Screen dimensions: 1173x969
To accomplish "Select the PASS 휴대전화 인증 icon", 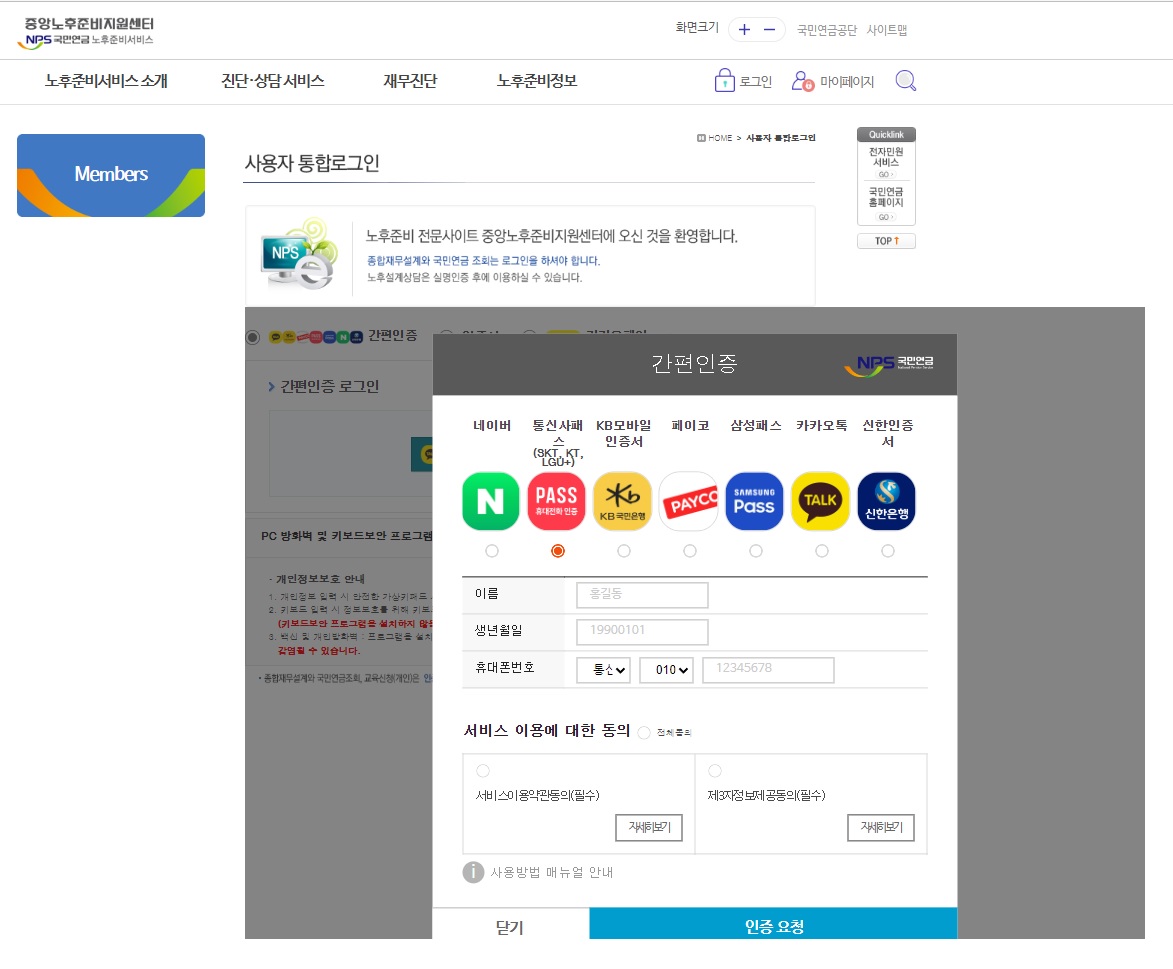I will pyautogui.click(x=556, y=501).
